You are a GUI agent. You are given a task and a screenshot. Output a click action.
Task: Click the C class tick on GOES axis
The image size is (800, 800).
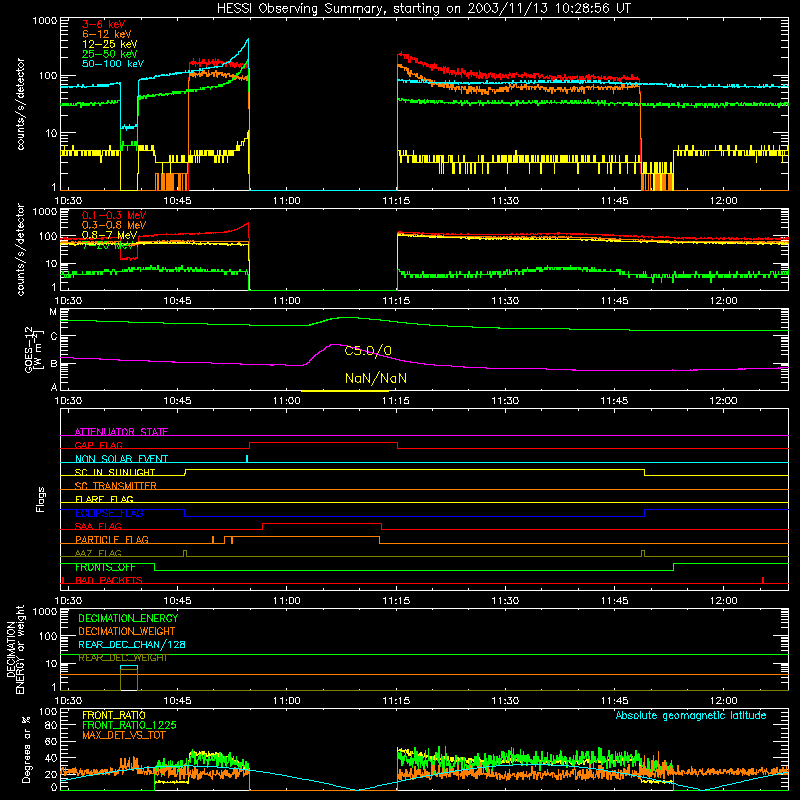pyautogui.click(x=54, y=336)
